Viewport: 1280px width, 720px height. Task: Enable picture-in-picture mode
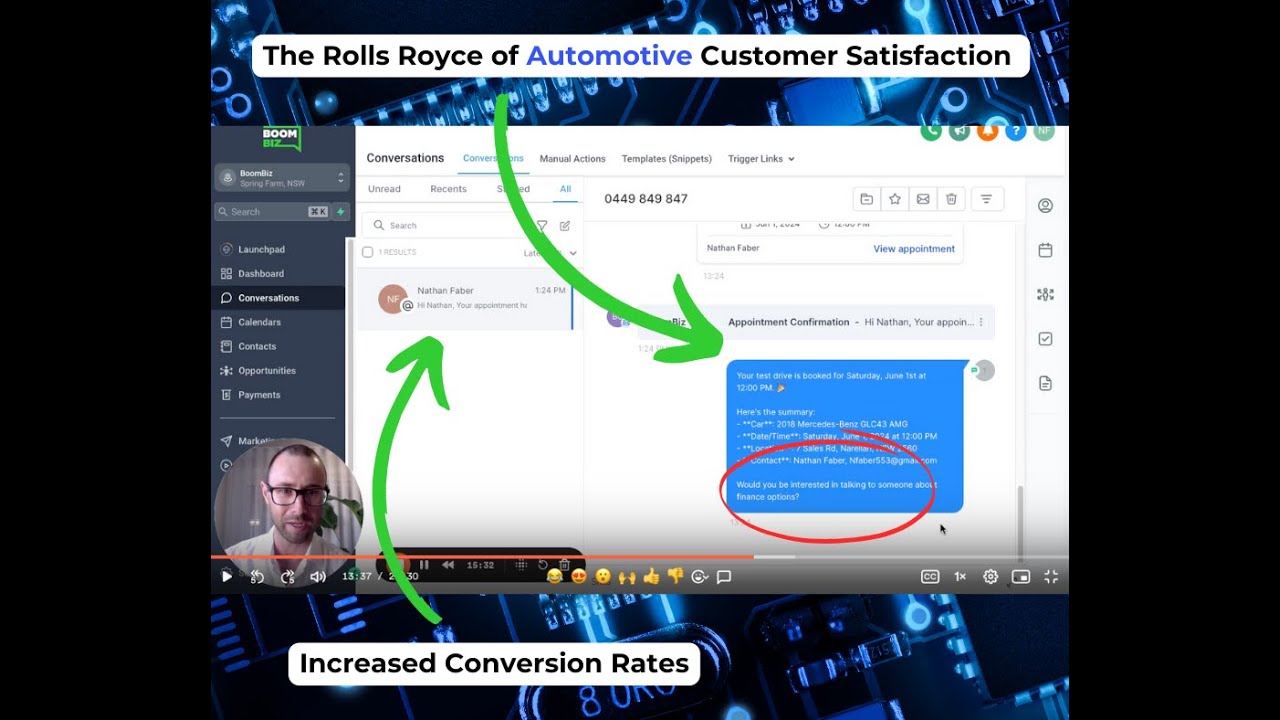coord(1020,576)
